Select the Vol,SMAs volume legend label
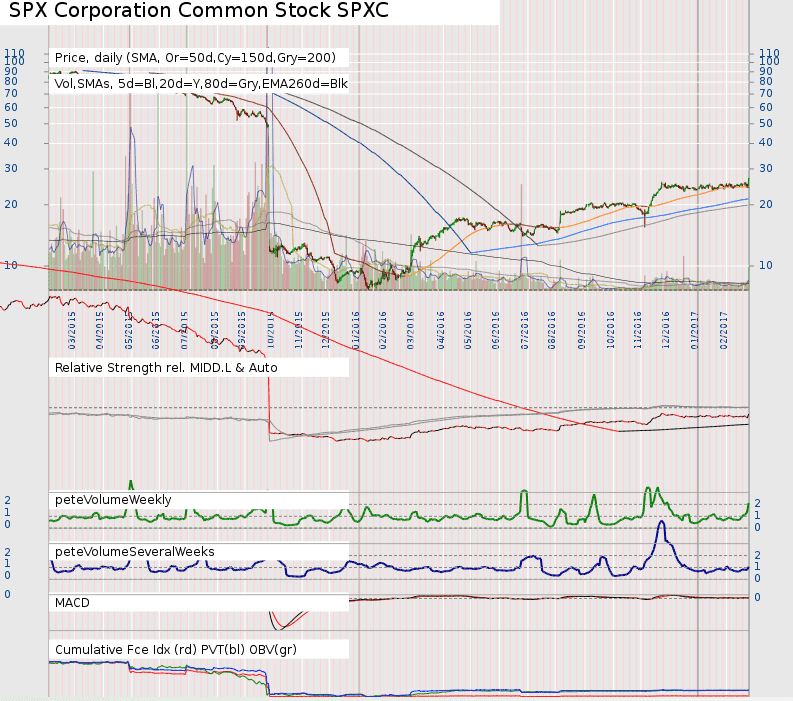Viewport: 793px width, 701px height. [x=201, y=83]
